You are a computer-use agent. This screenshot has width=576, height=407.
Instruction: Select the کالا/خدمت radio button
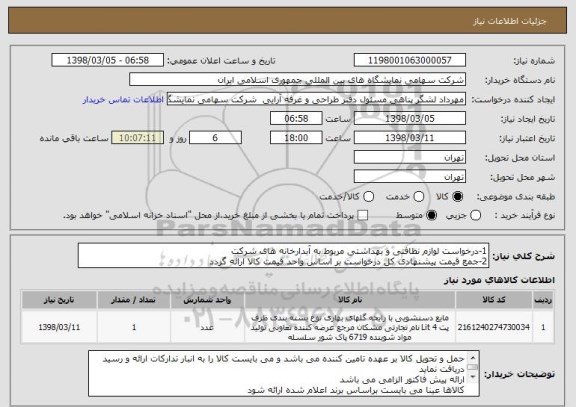pos(368,197)
